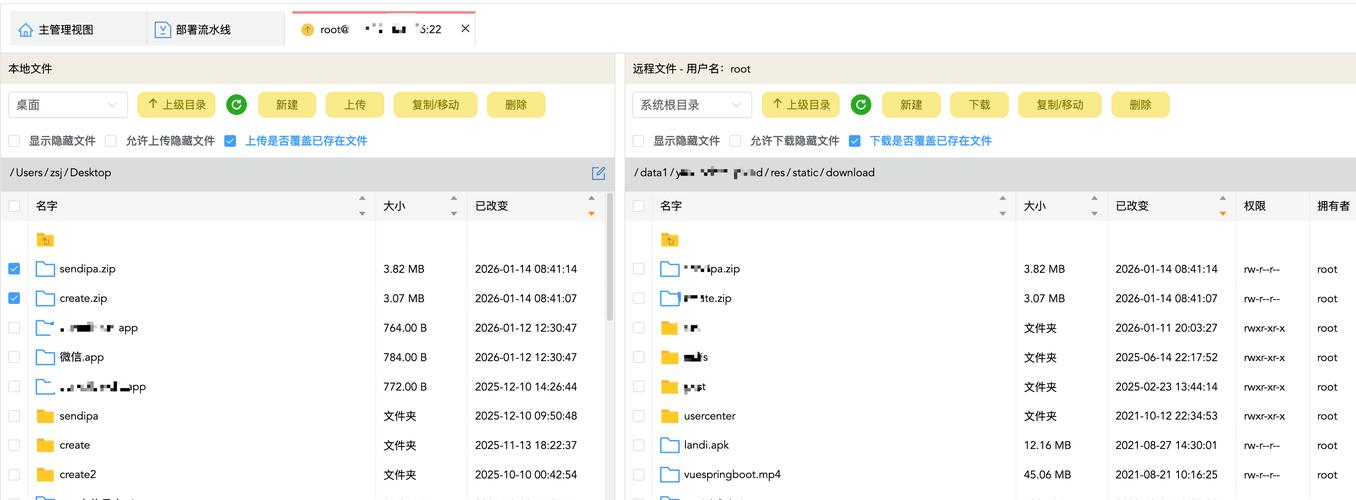Select the vuespringboot.mp4 file name

732,475
